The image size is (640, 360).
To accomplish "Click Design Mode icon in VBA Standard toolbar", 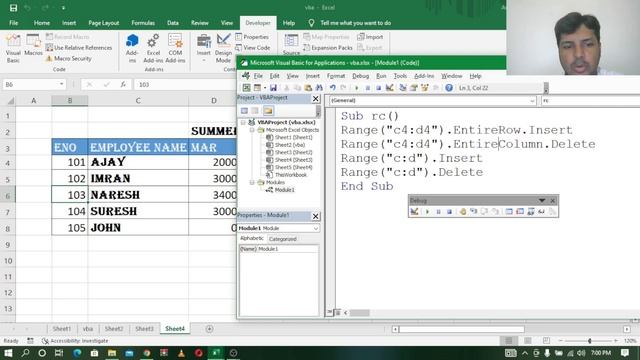I will click(x=389, y=88).
